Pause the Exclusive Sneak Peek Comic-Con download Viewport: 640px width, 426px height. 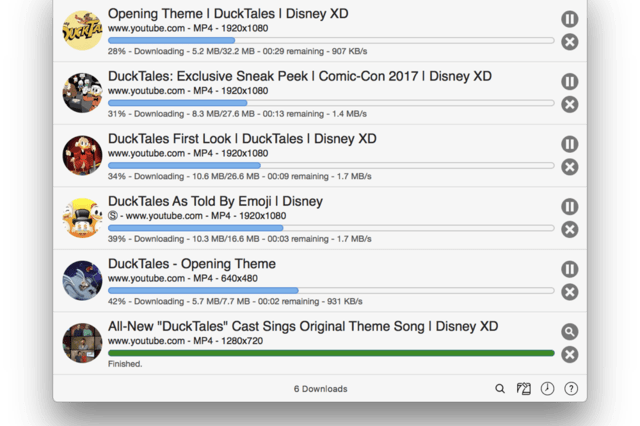click(x=569, y=81)
